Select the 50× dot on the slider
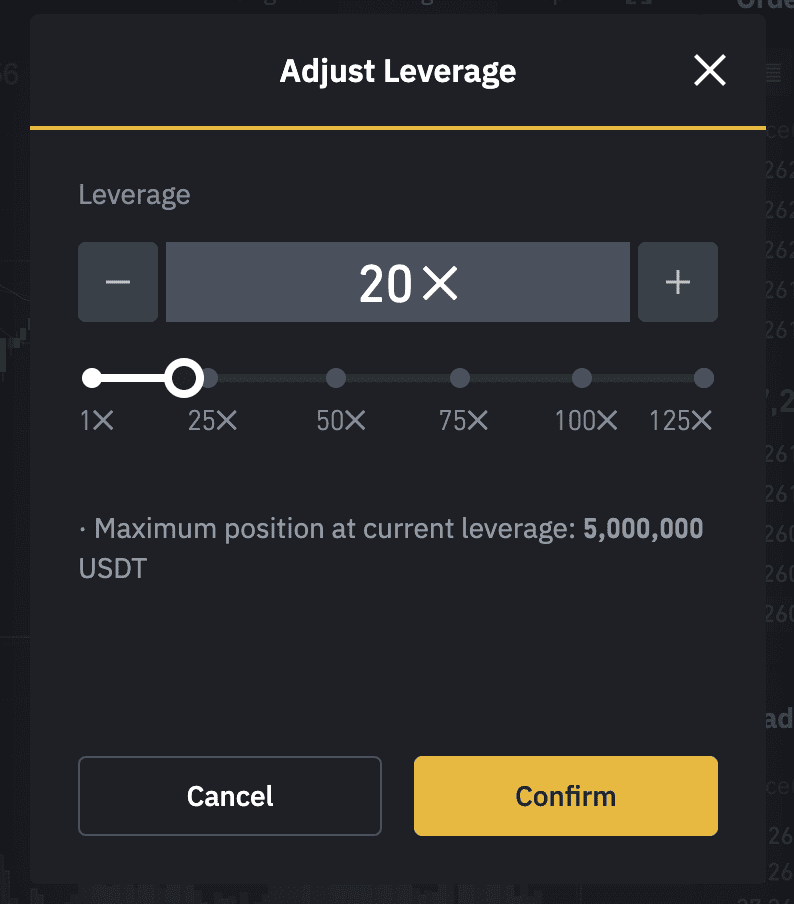Image resolution: width=794 pixels, height=904 pixels. (336, 378)
